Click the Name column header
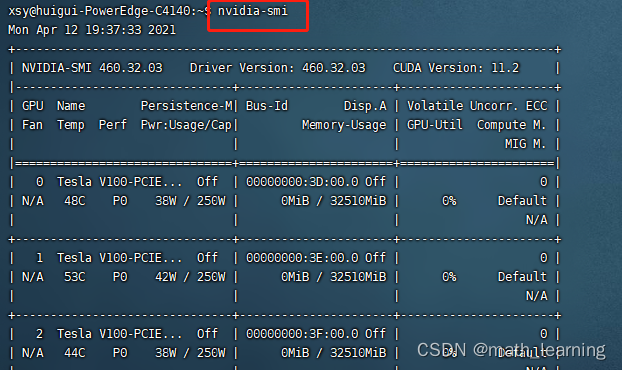622x370 pixels. coord(71,106)
